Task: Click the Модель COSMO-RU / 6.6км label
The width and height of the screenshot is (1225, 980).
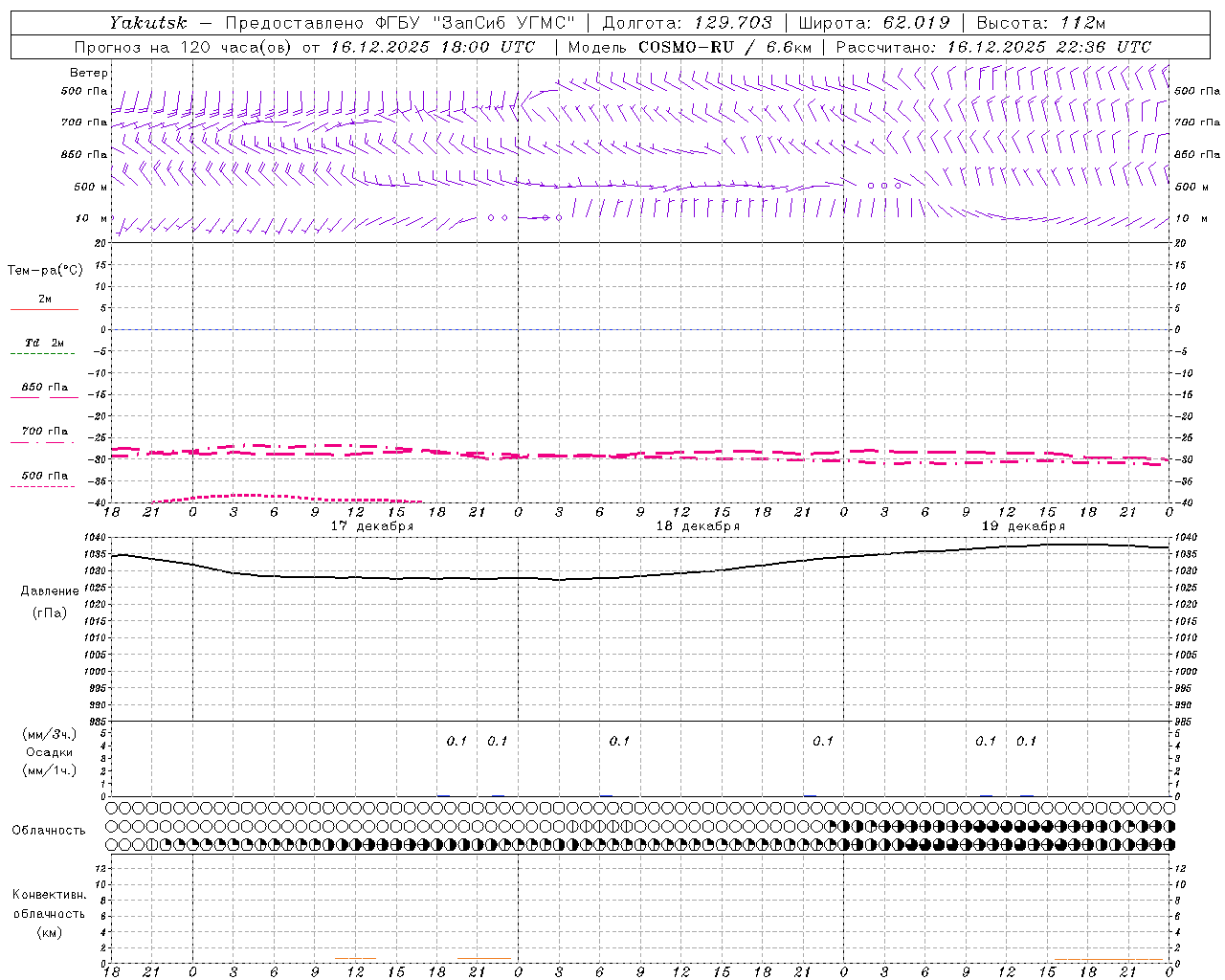Action: 689,47
